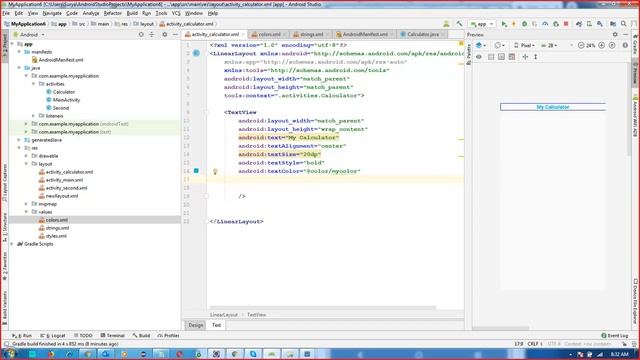This screenshot has height=360, width=640.
Task: Open the app run configuration dropdown
Action: point(482,24)
